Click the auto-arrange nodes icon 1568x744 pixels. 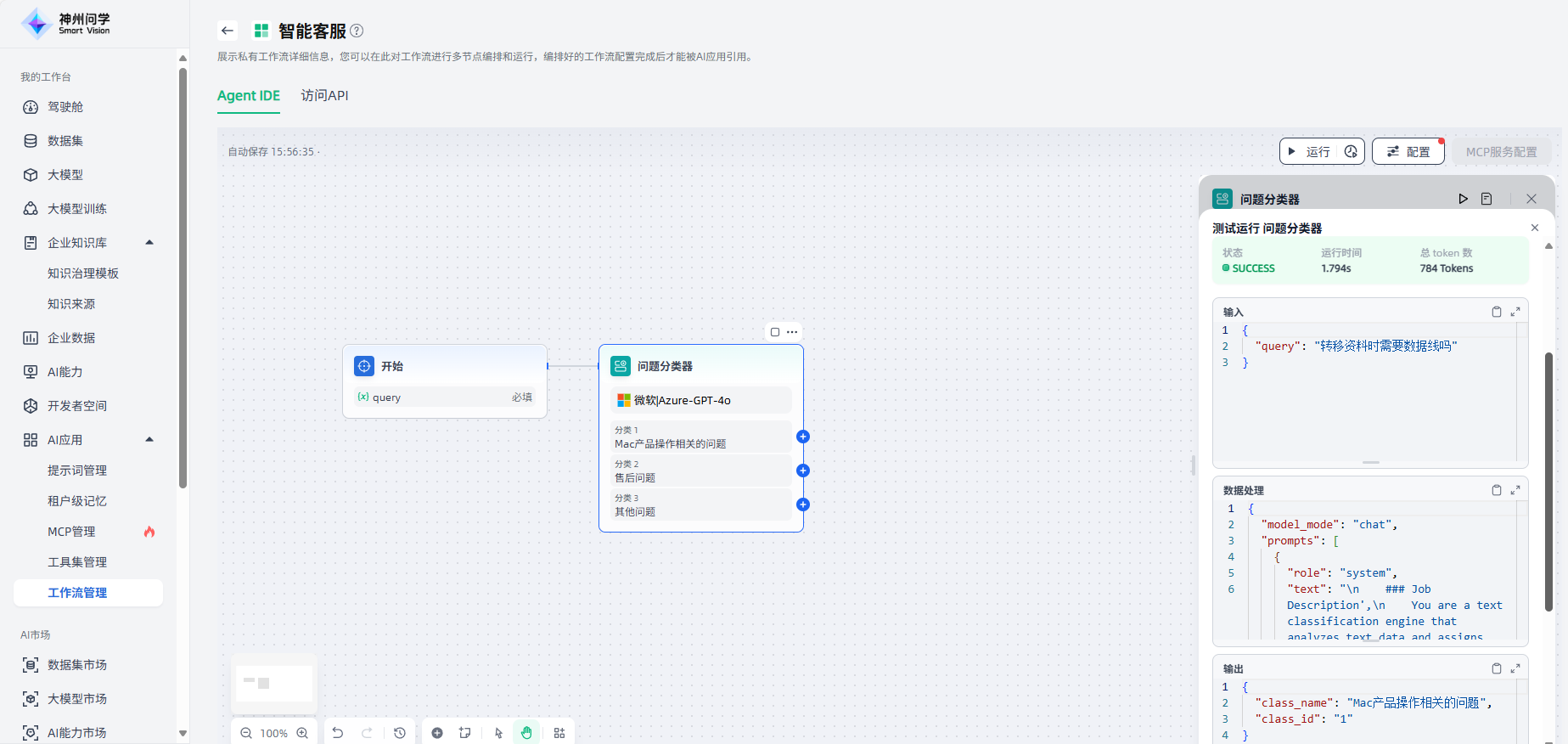[x=559, y=733]
